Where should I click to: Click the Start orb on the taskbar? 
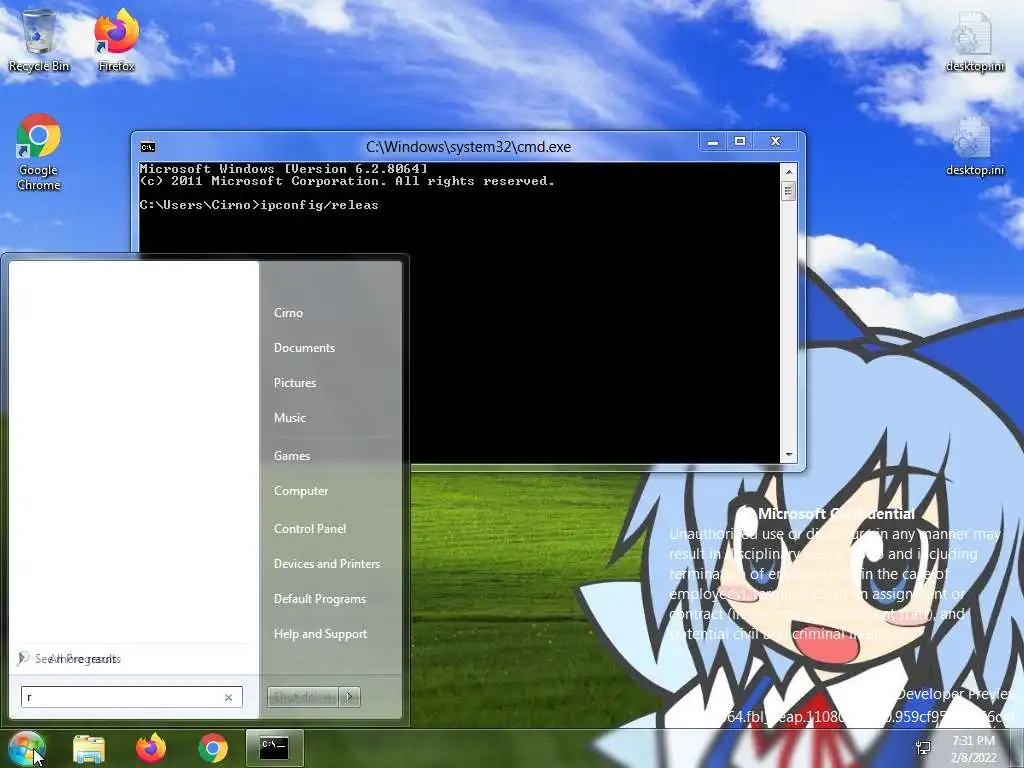[x=26, y=748]
